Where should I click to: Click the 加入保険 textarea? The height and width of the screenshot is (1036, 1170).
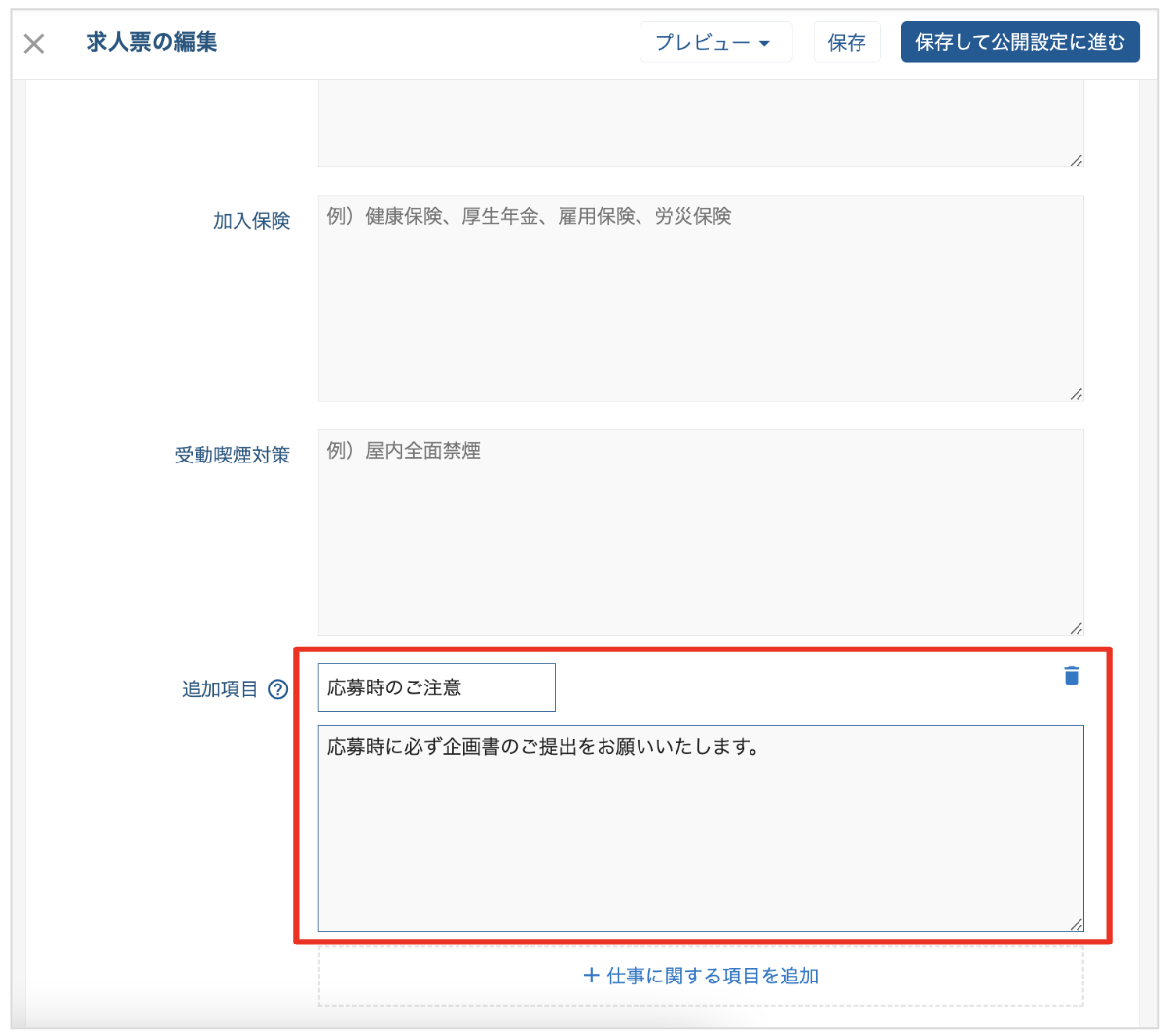[x=701, y=298]
